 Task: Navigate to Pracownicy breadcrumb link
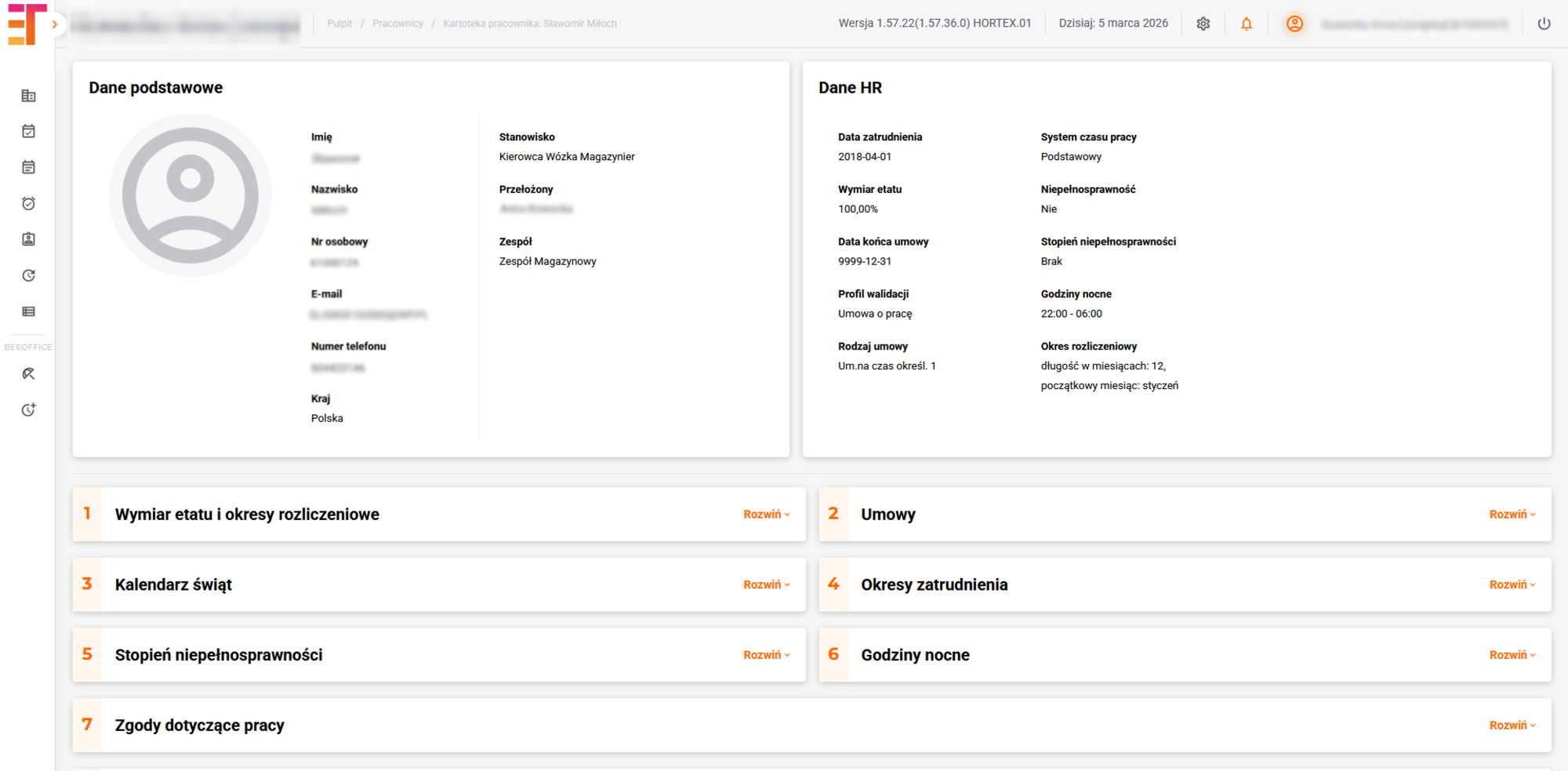coord(397,24)
